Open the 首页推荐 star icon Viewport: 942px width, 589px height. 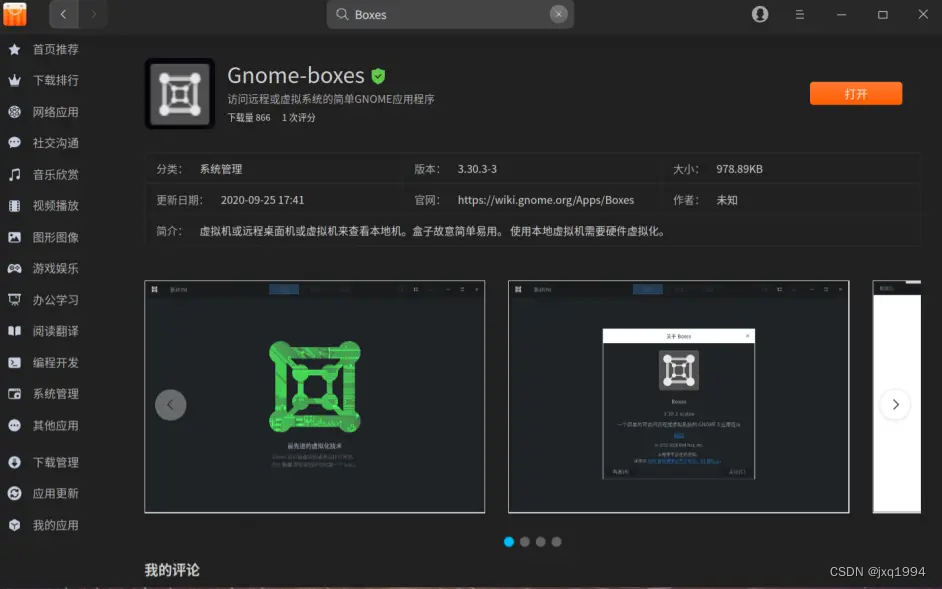click(14, 49)
